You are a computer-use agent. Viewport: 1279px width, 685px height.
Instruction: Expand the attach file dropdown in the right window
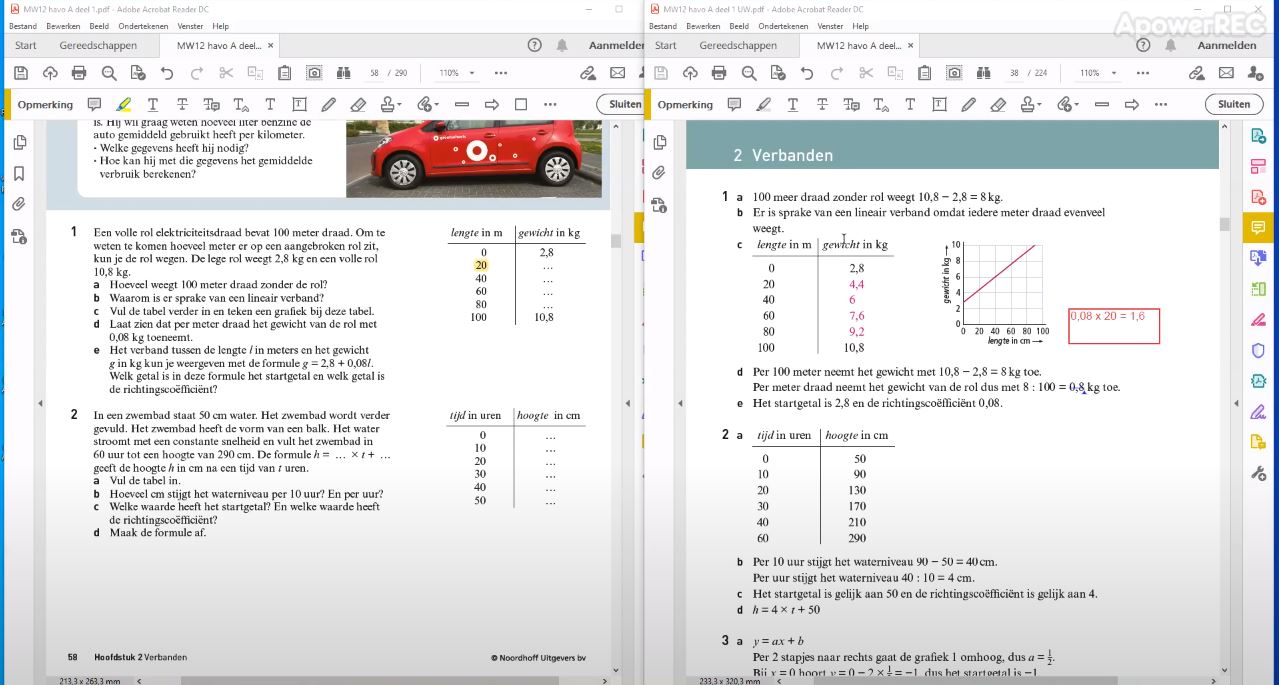tap(1076, 104)
